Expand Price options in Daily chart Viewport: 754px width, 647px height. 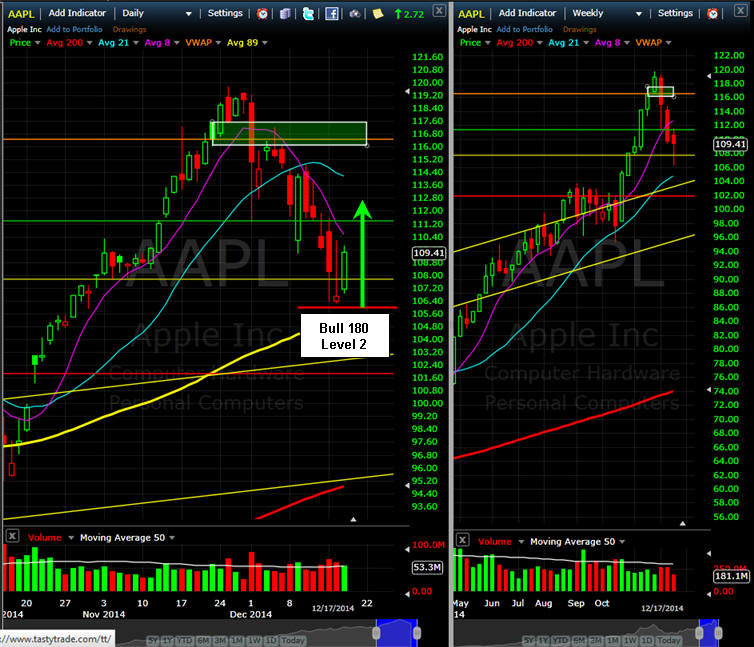(x=38, y=43)
